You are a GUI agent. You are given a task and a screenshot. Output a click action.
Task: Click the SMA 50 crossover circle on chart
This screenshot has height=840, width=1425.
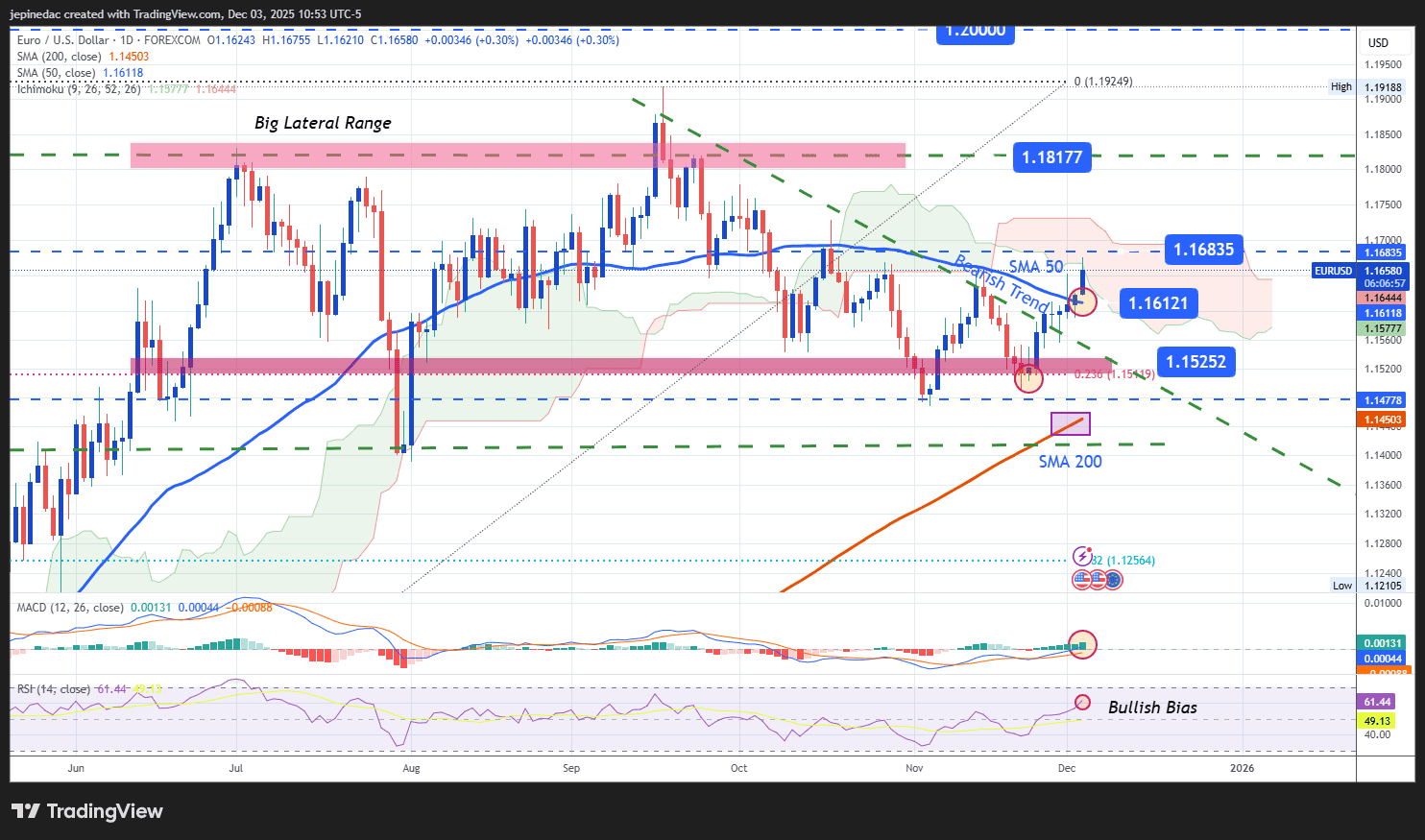pyautogui.click(x=1081, y=302)
